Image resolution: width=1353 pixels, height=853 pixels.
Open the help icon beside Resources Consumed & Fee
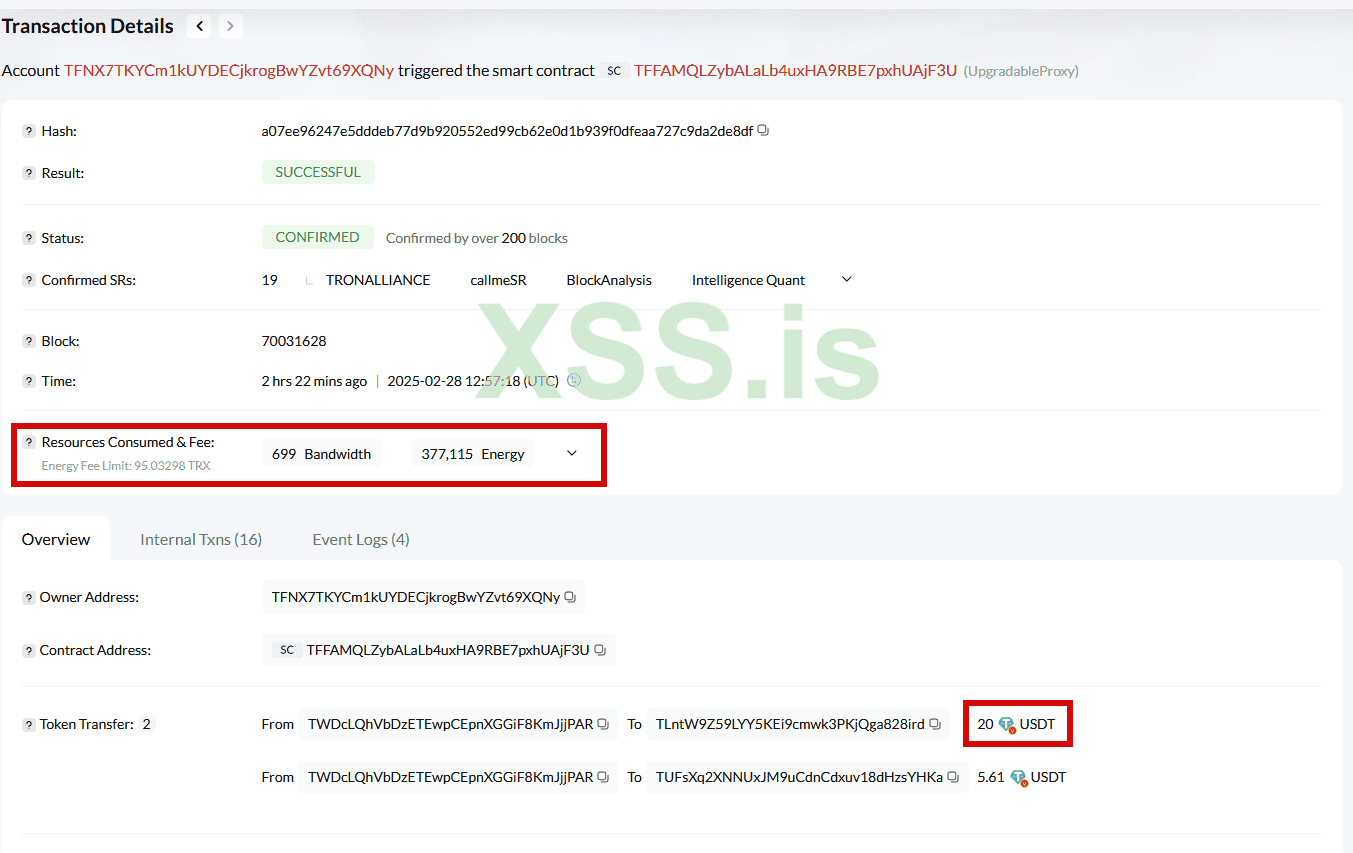pyautogui.click(x=29, y=442)
